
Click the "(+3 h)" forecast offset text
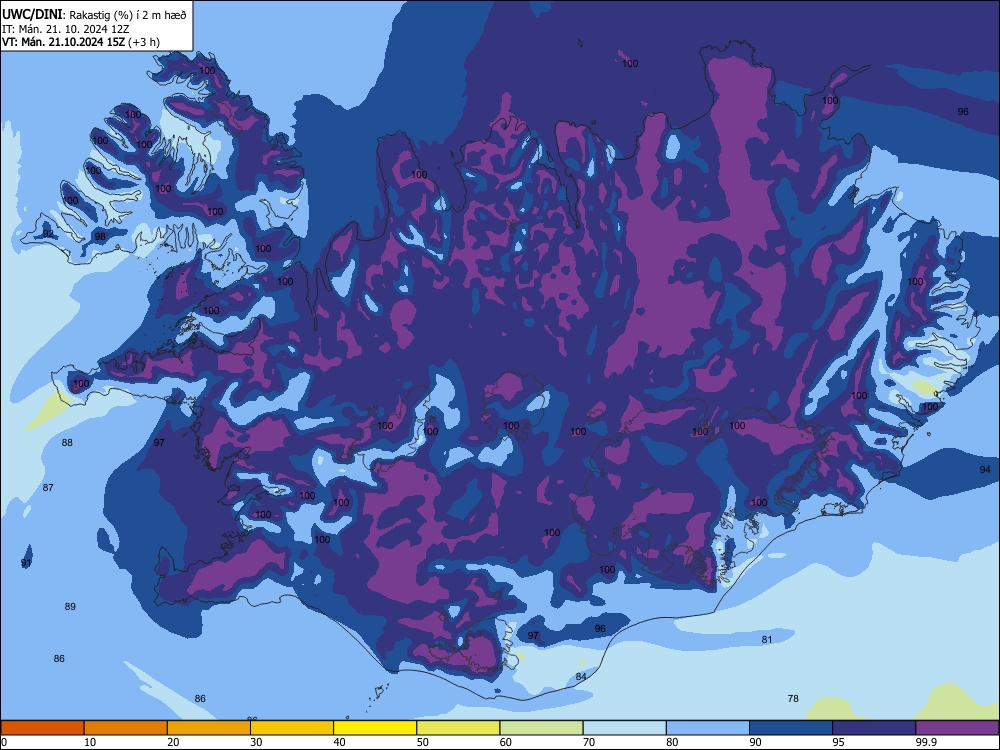(144, 42)
